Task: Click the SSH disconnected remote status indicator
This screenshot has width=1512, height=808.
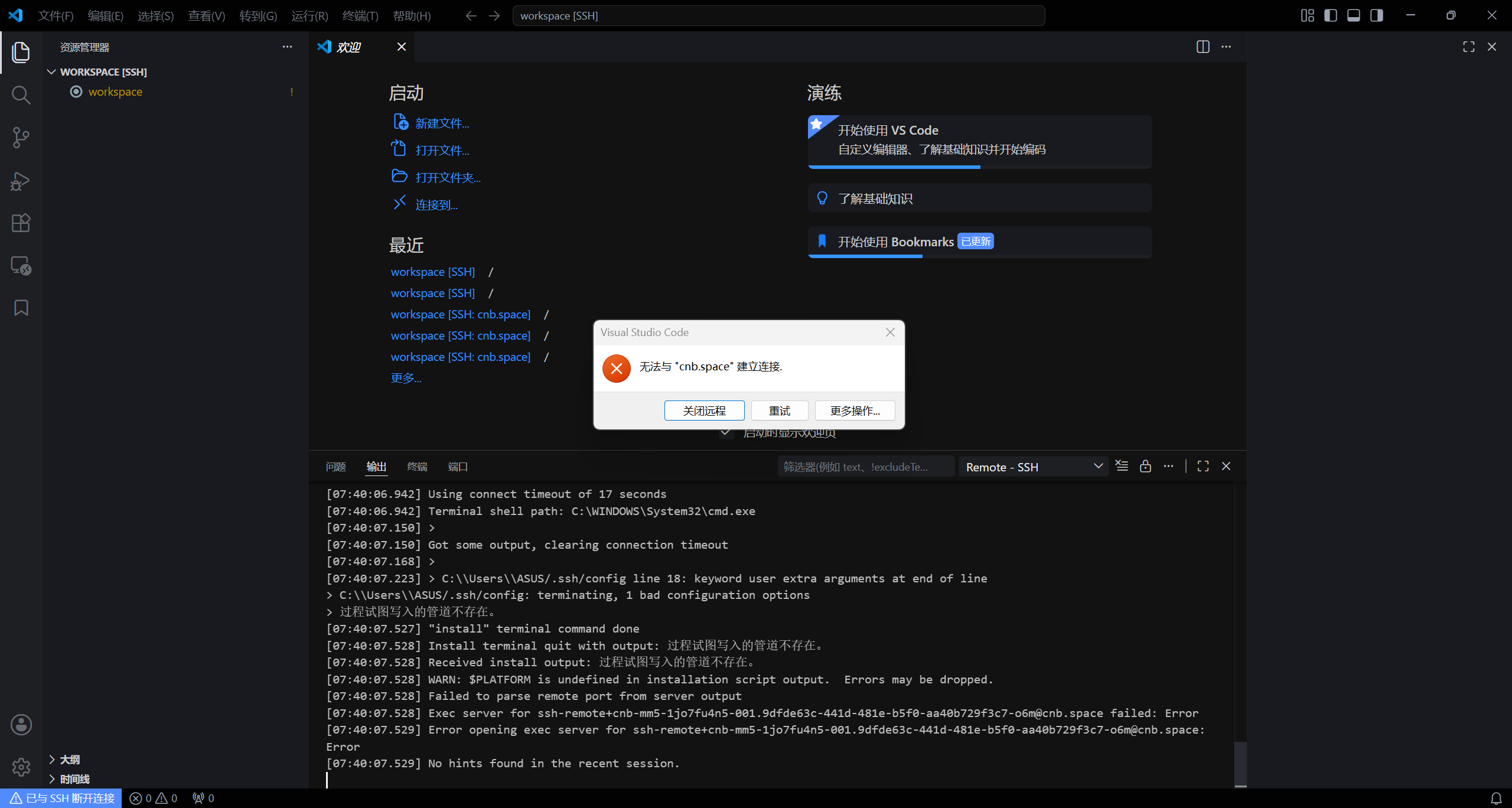Action: click(x=61, y=799)
